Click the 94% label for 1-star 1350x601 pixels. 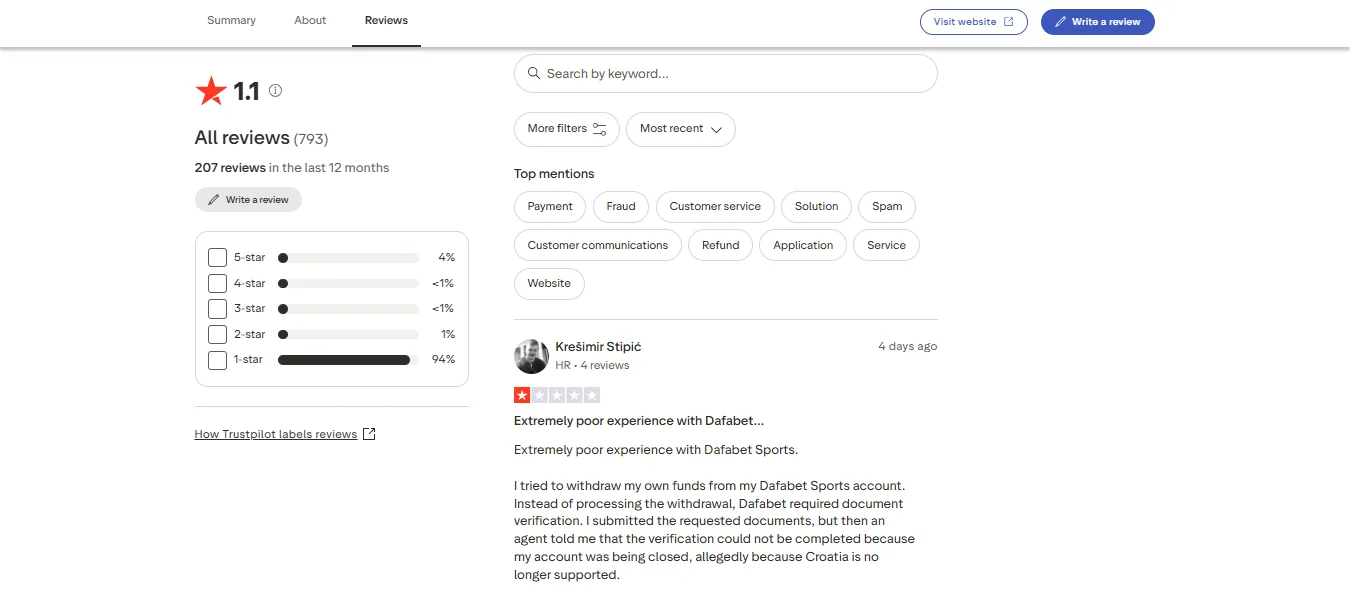coord(443,360)
